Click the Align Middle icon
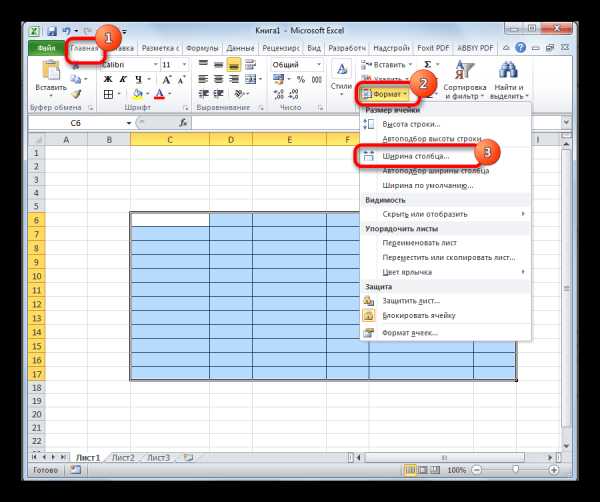Image resolution: width=600 pixels, height=502 pixels. [218, 64]
